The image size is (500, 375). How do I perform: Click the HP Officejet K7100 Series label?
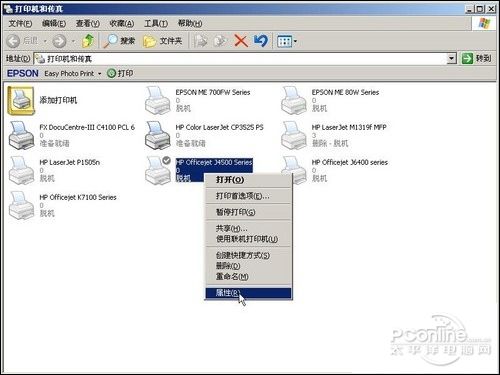pos(78,197)
